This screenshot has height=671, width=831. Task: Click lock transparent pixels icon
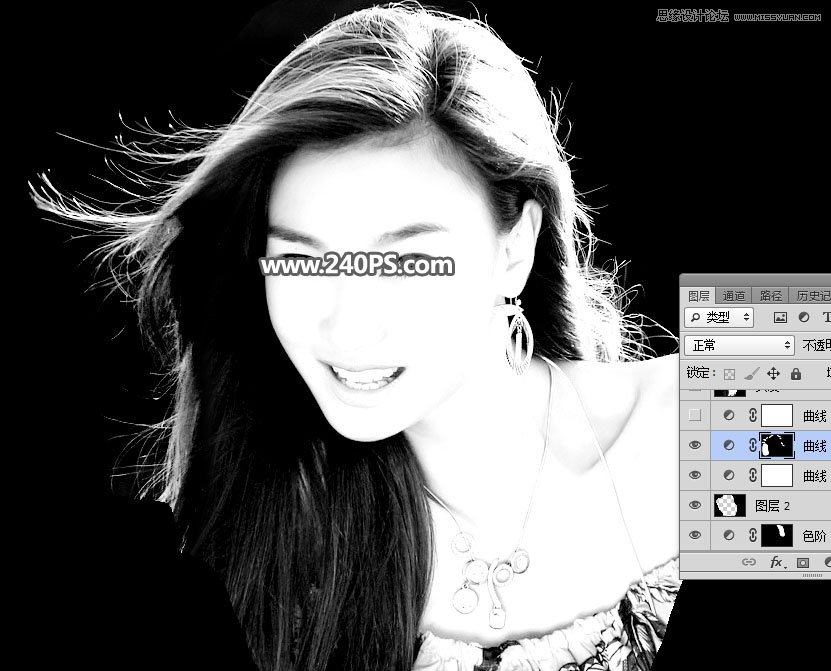pos(729,373)
